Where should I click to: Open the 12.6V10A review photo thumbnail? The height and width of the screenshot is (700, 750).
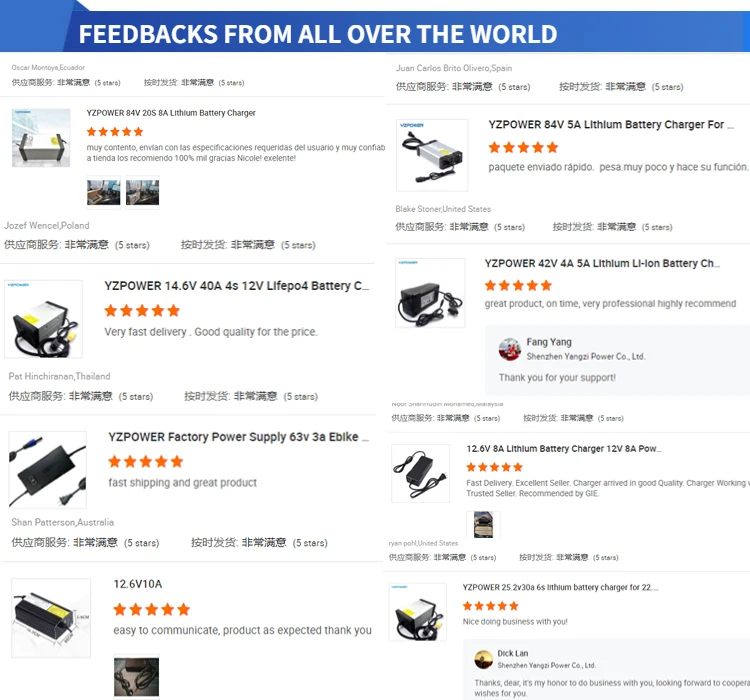(x=136, y=677)
